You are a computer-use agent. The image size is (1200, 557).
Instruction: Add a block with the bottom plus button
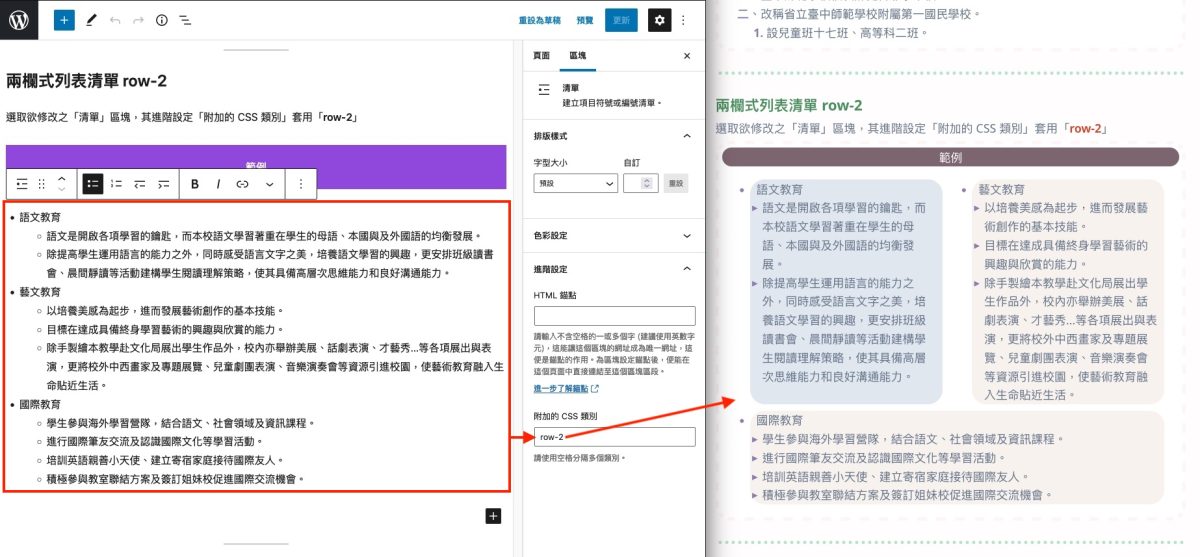pos(492,515)
